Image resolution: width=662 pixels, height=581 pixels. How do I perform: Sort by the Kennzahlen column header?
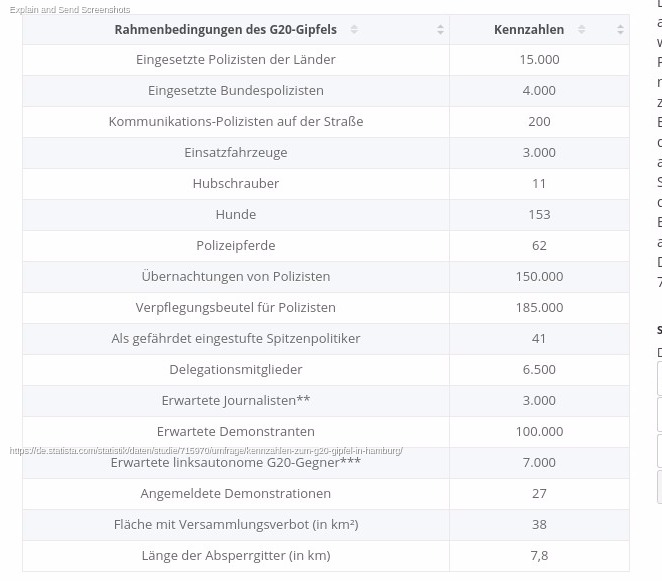click(529, 30)
